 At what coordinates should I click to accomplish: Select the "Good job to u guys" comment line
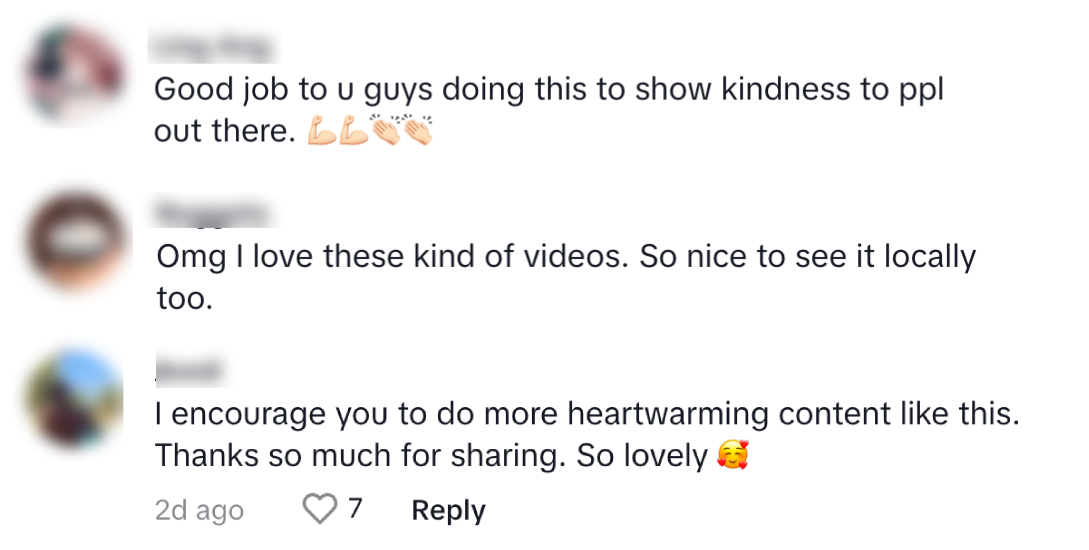click(x=548, y=90)
